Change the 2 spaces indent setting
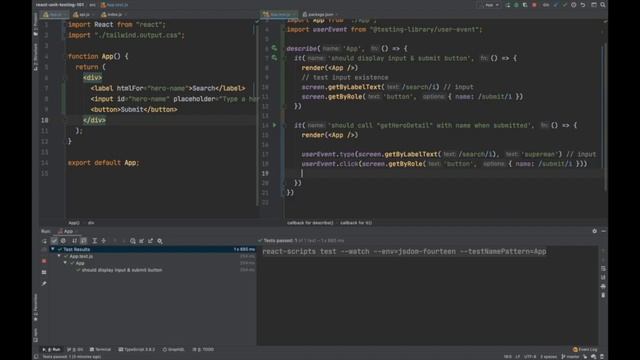 tap(548, 356)
